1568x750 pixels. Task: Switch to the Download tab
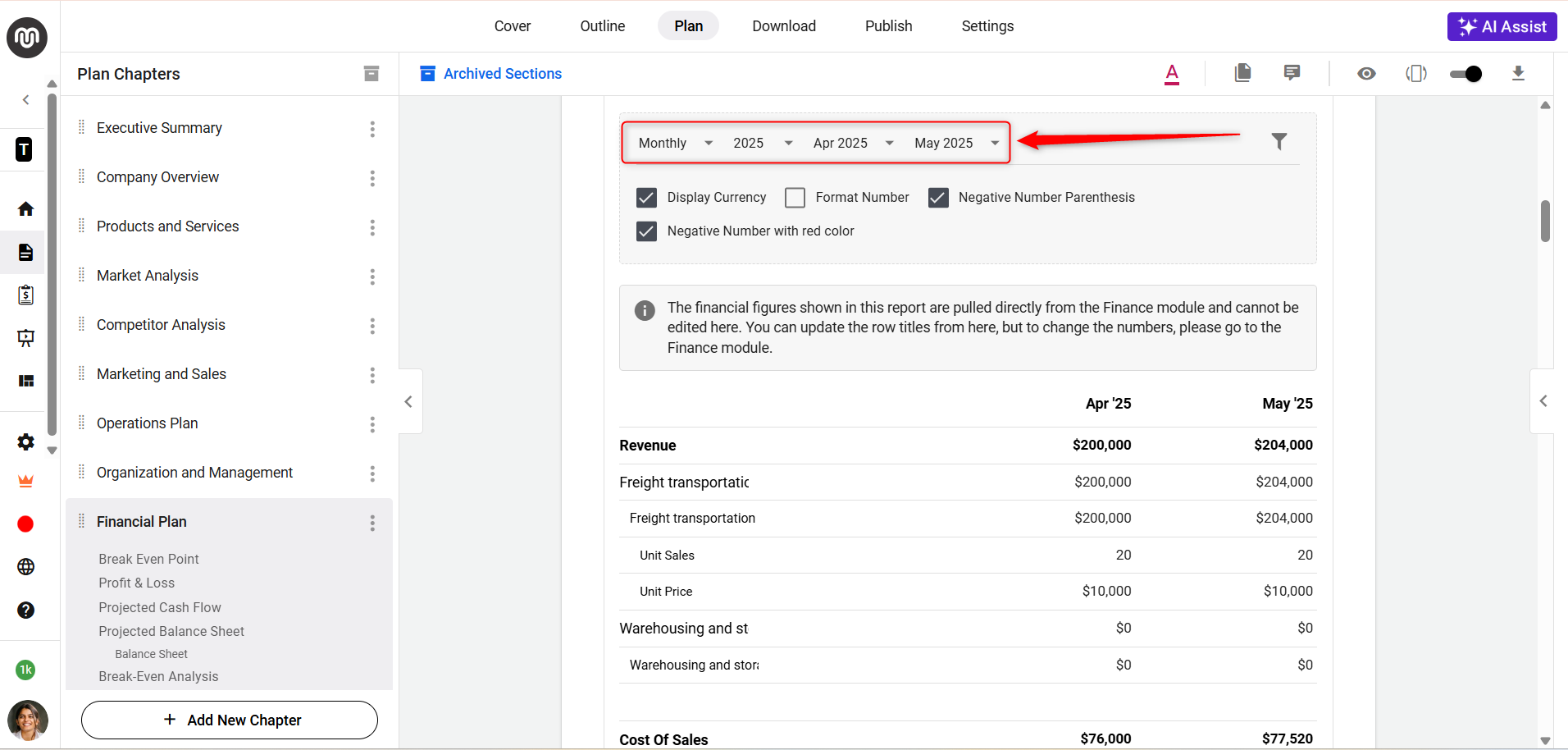pyautogui.click(x=783, y=26)
